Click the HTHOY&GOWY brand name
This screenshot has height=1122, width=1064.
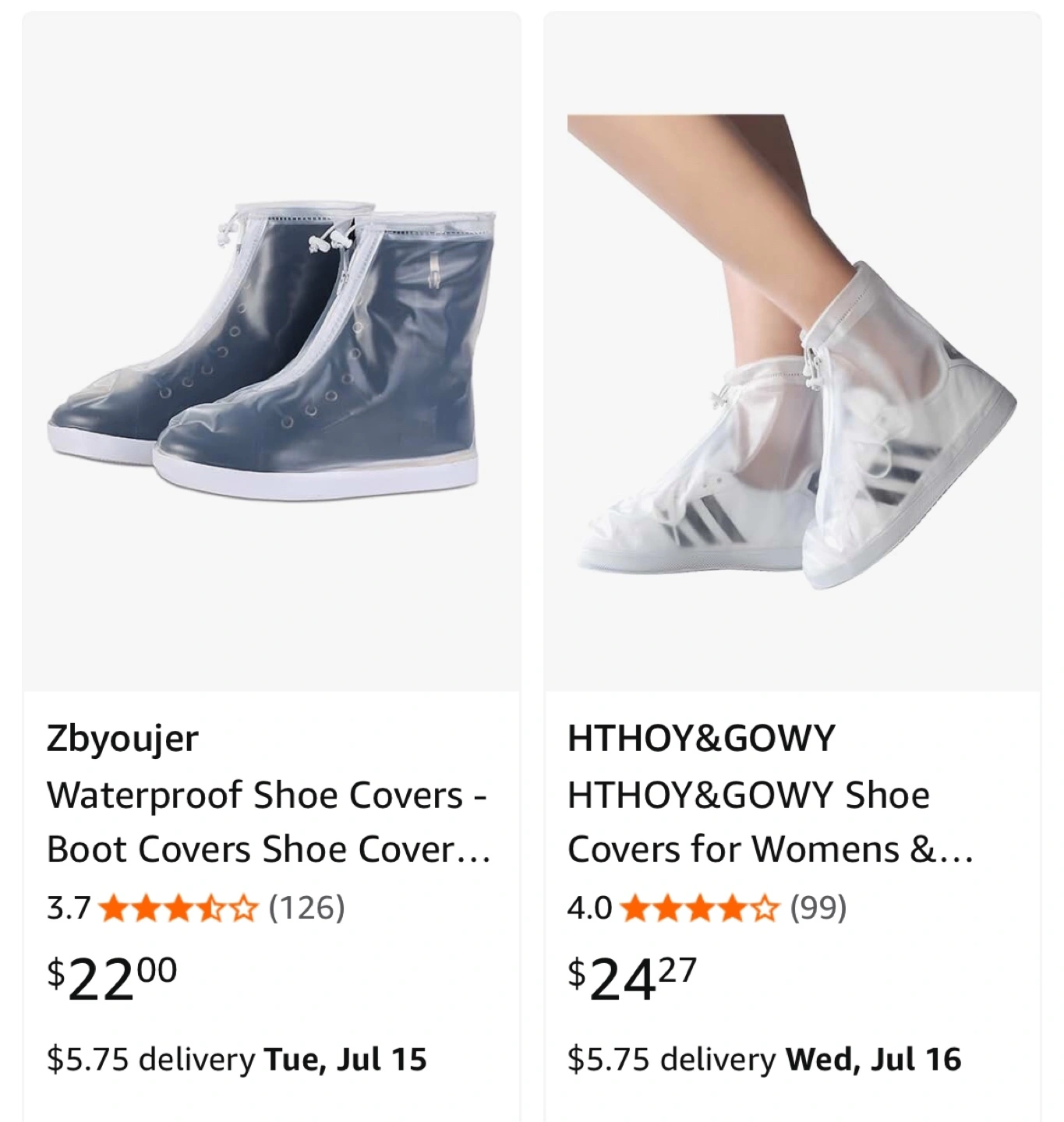pyautogui.click(x=702, y=738)
